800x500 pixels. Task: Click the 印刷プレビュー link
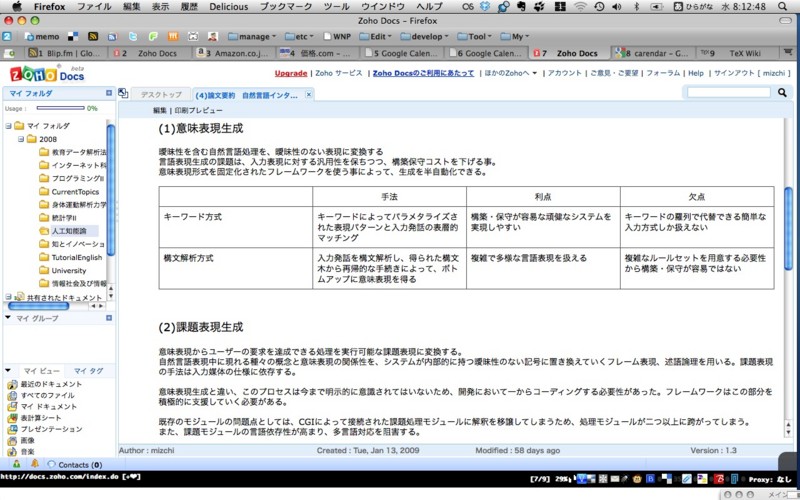click(198, 110)
